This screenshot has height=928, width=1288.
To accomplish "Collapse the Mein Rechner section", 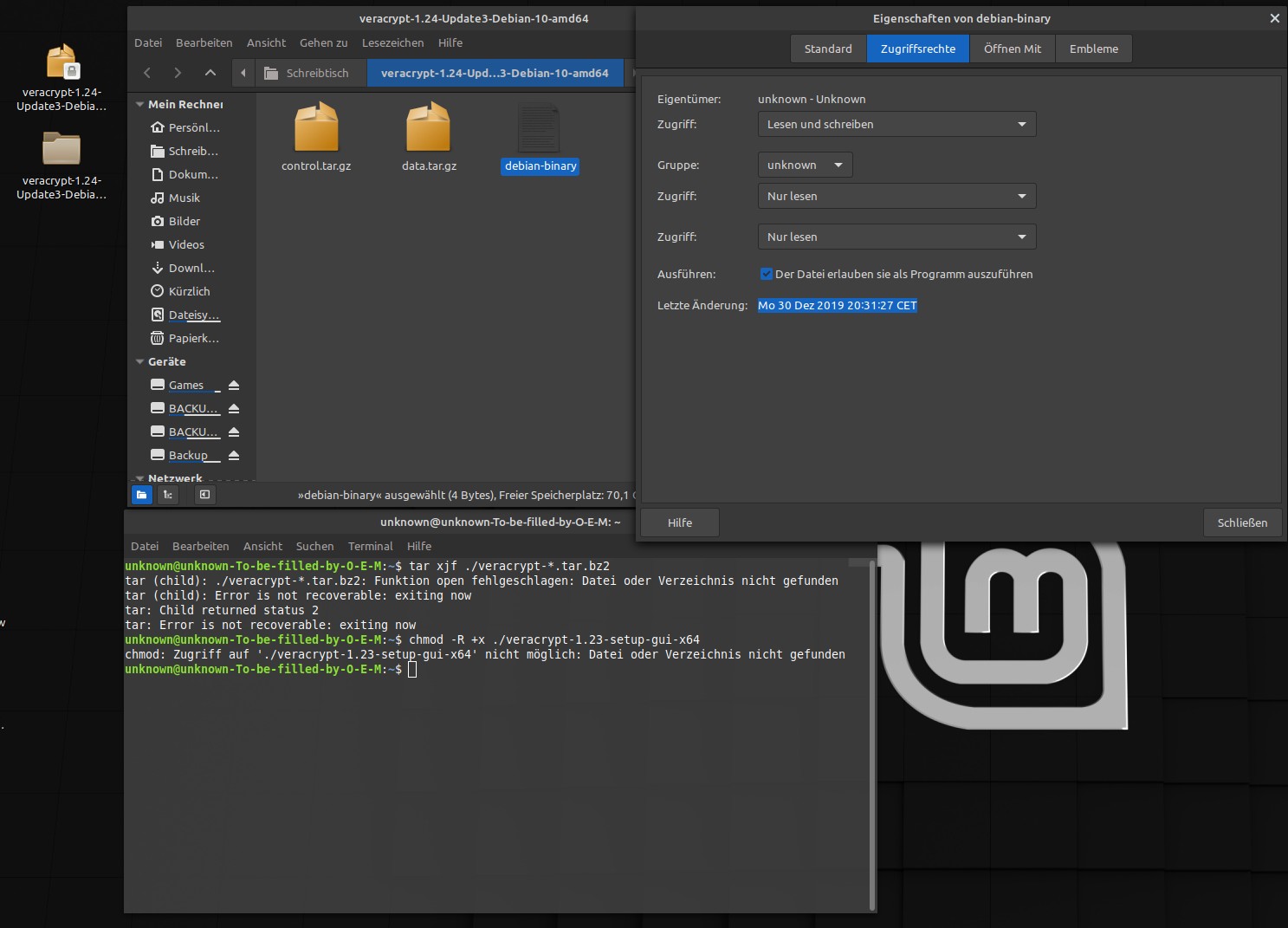I will point(140,104).
